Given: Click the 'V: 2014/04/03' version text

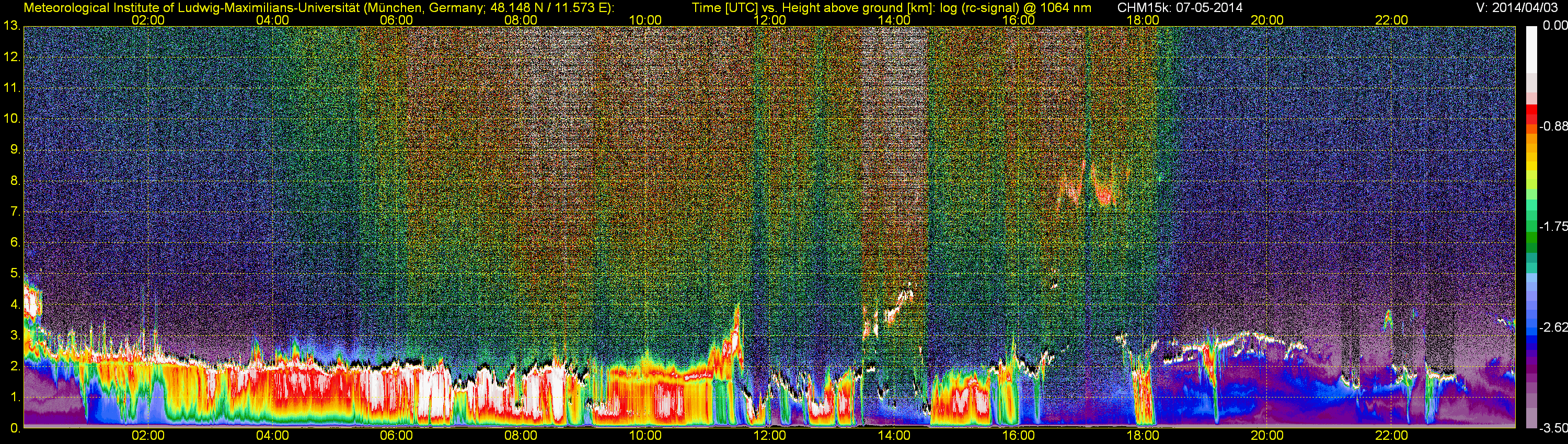Looking at the screenshot, I should coord(1516,8).
